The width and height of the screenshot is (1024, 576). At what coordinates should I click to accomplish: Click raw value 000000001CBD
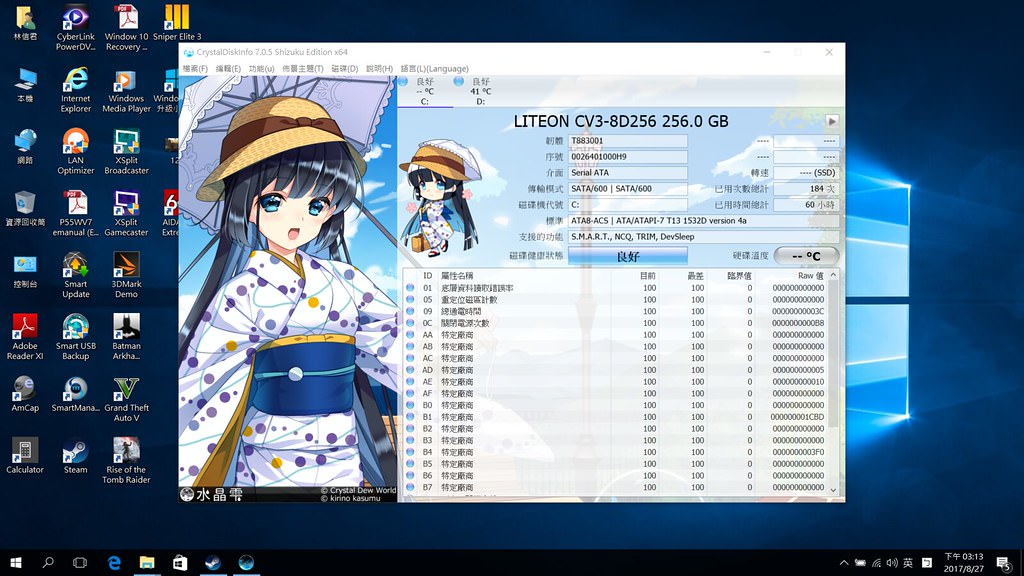click(797, 417)
